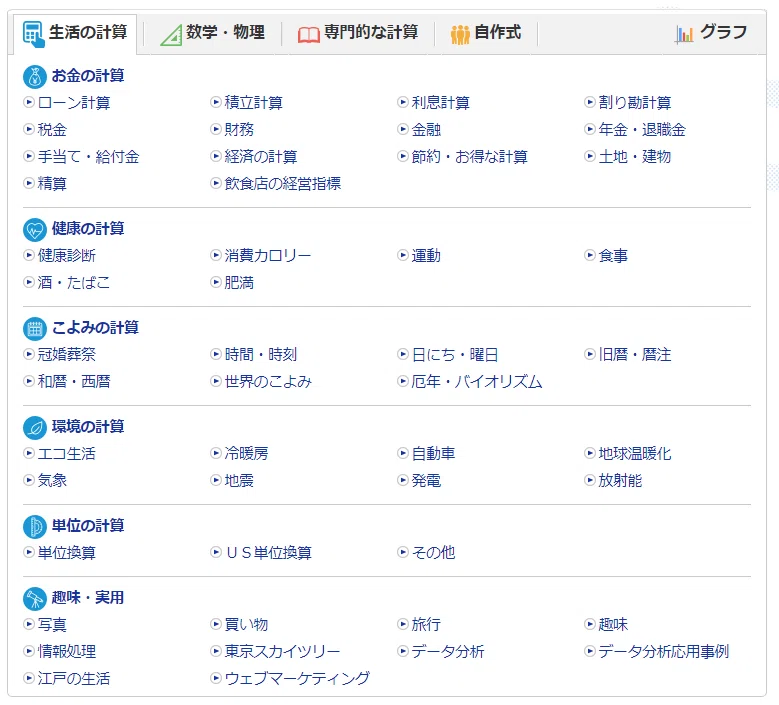This screenshot has height=705, width=779.
Task: Open 時間・時刻 link
Action: coord(261,354)
